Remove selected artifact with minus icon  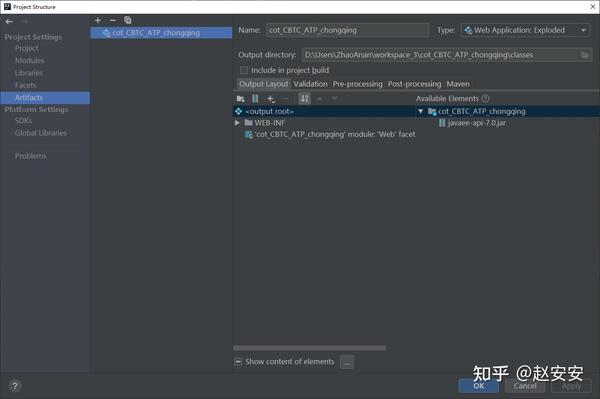112,20
